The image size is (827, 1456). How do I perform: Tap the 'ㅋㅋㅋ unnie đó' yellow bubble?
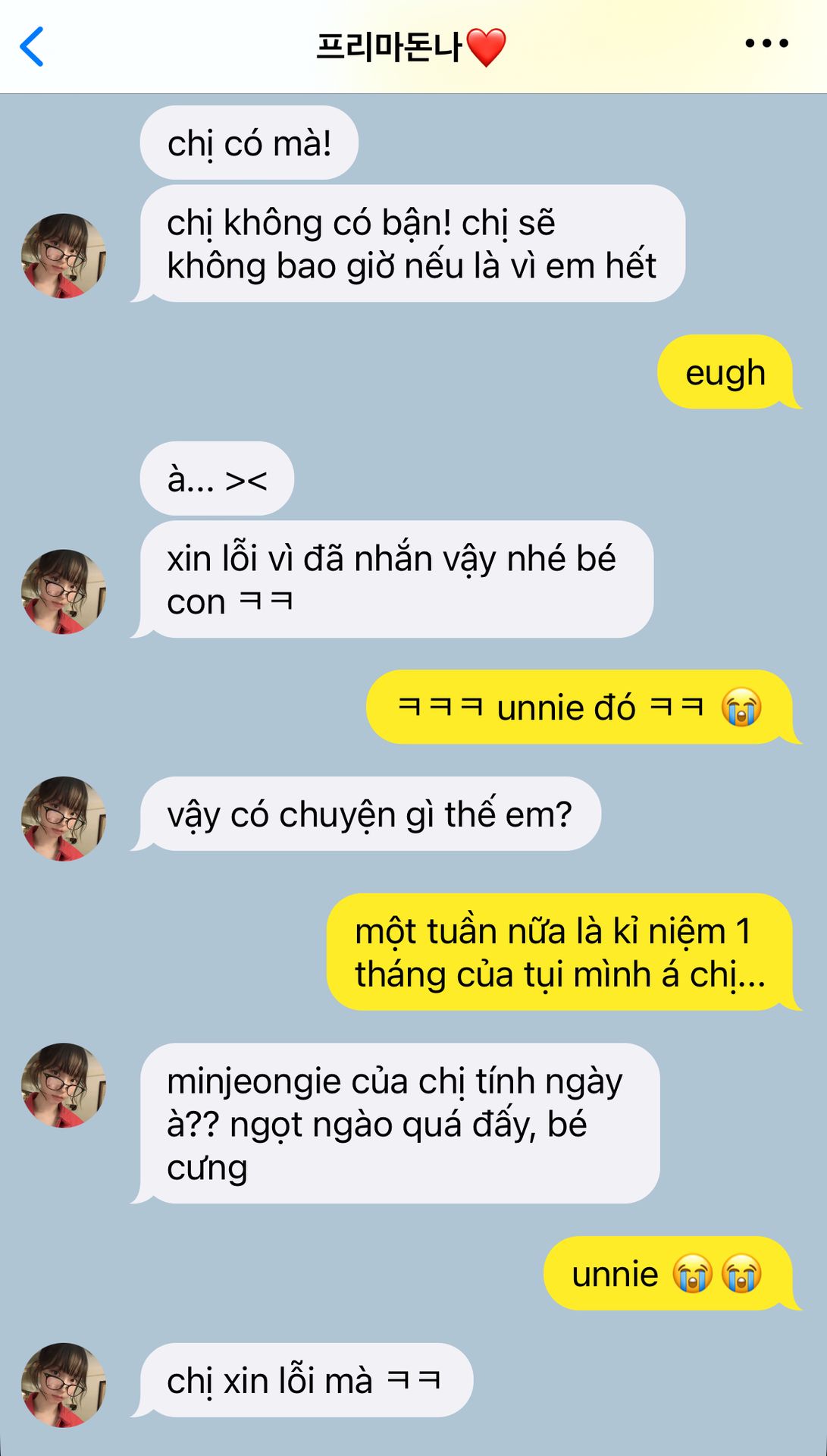click(x=582, y=708)
